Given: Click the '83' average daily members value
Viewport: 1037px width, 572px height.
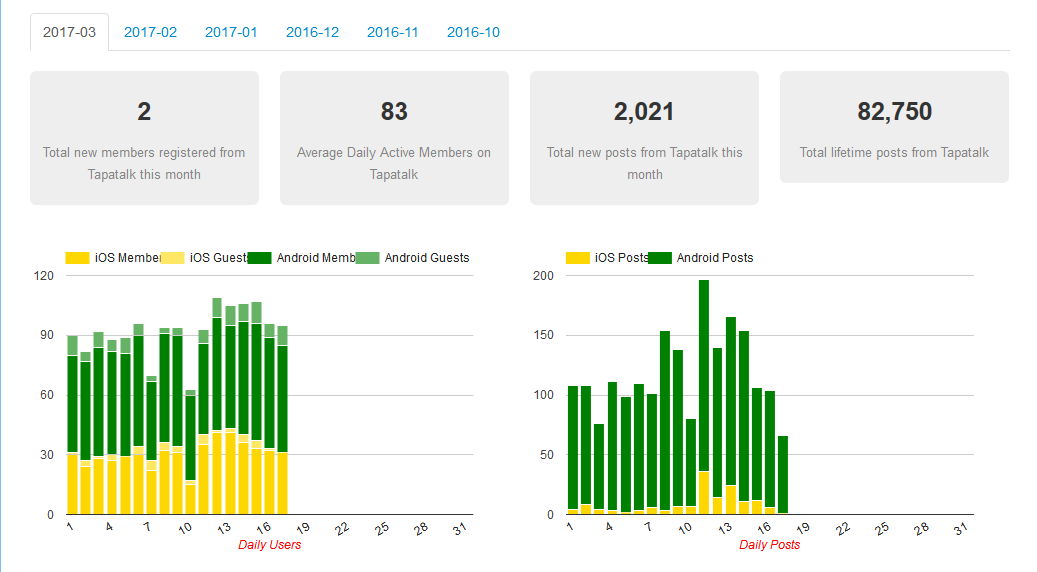Looking at the screenshot, I should [x=394, y=112].
